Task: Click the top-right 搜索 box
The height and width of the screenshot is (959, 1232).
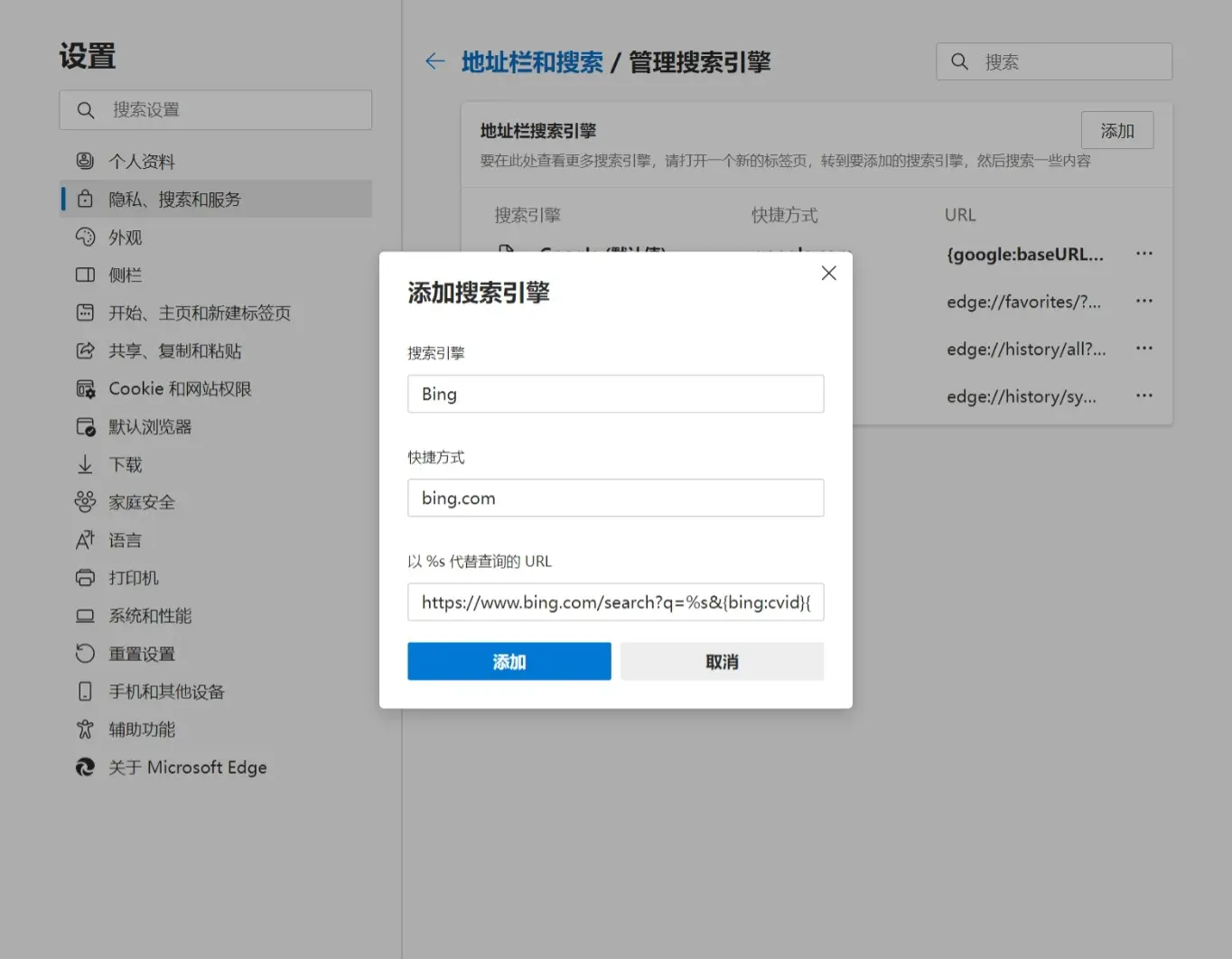Action: coord(1054,61)
